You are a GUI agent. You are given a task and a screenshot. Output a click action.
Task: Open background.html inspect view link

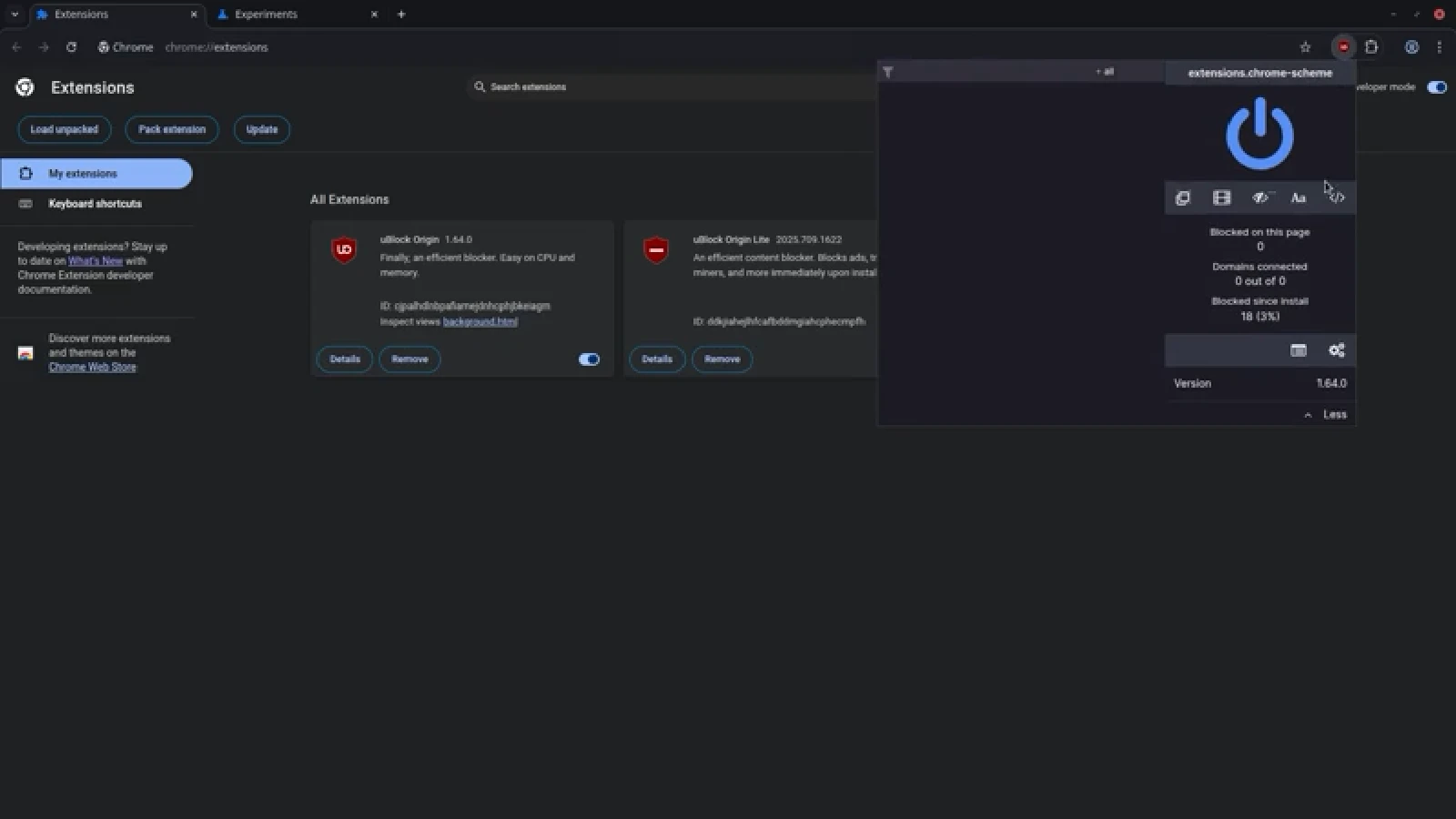(x=480, y=322)
